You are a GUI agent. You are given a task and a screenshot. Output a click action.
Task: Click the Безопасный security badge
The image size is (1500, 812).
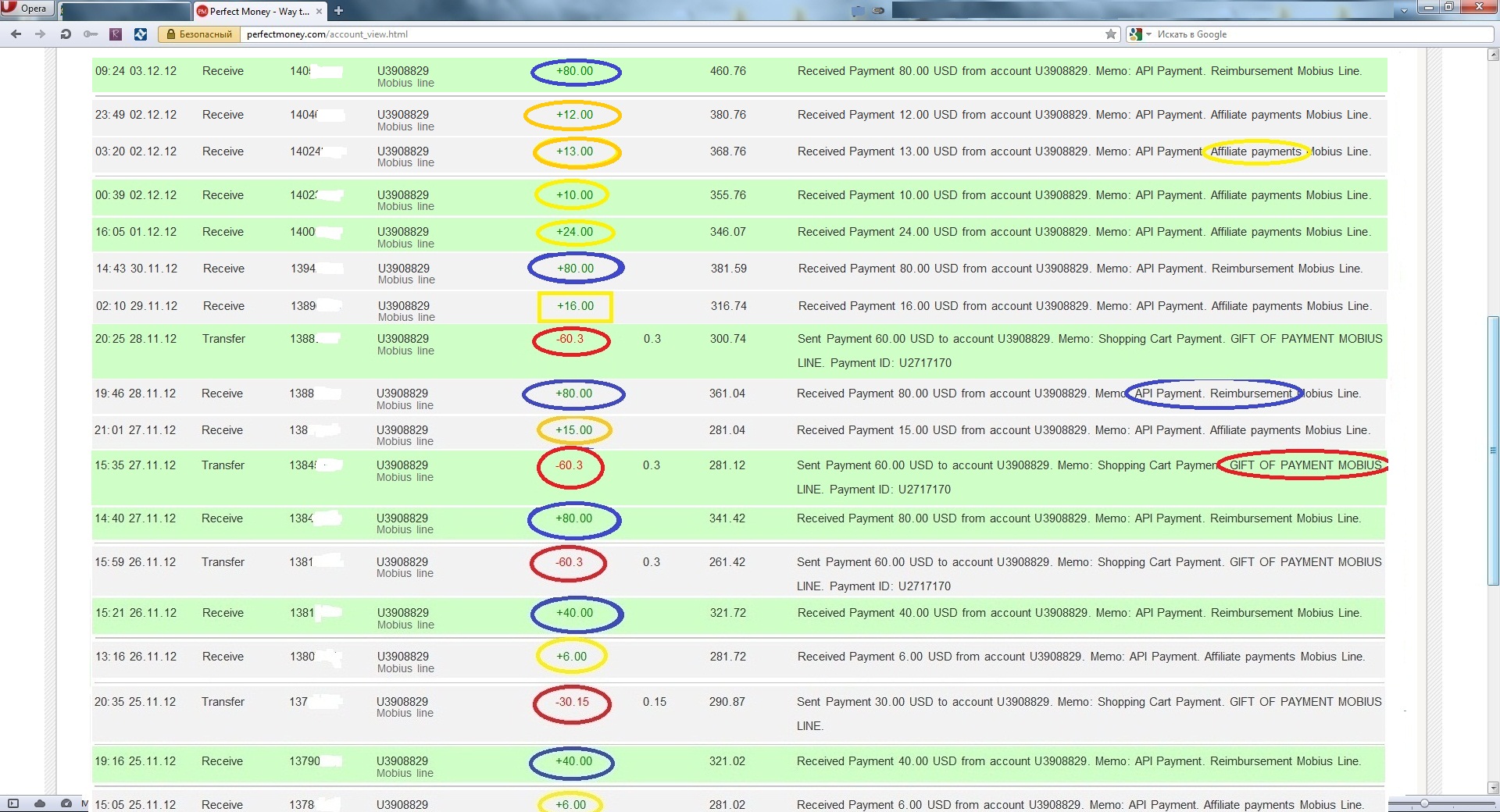(x=198, y=34)
